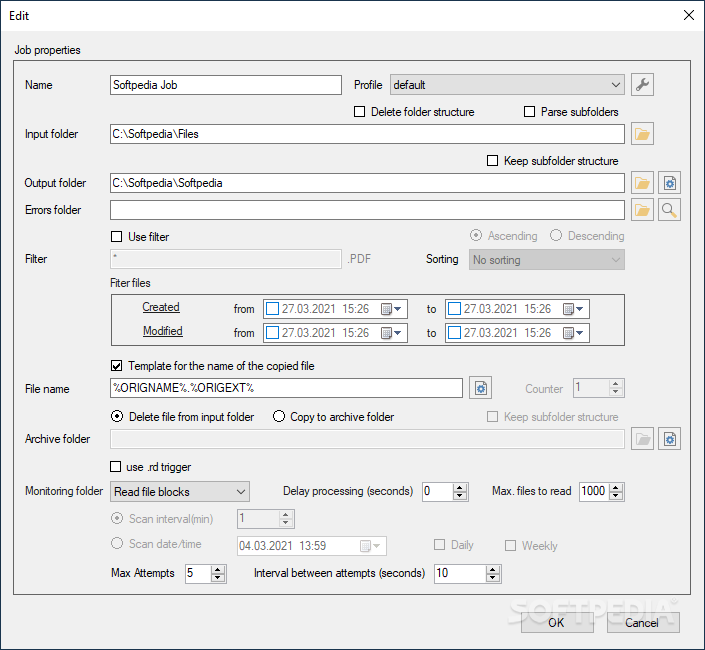Browse for Output folder via folder icon
The height and width of the screenshot is (650, 705).
pyautogui.click(x=642, y=183)
